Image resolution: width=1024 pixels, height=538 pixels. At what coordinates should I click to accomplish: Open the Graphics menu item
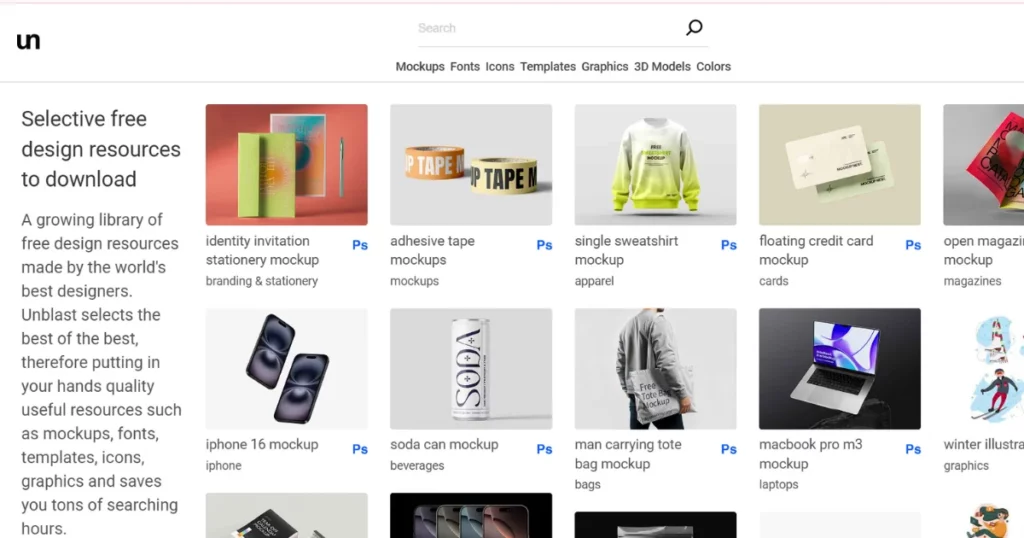click(x=605, y=67)
